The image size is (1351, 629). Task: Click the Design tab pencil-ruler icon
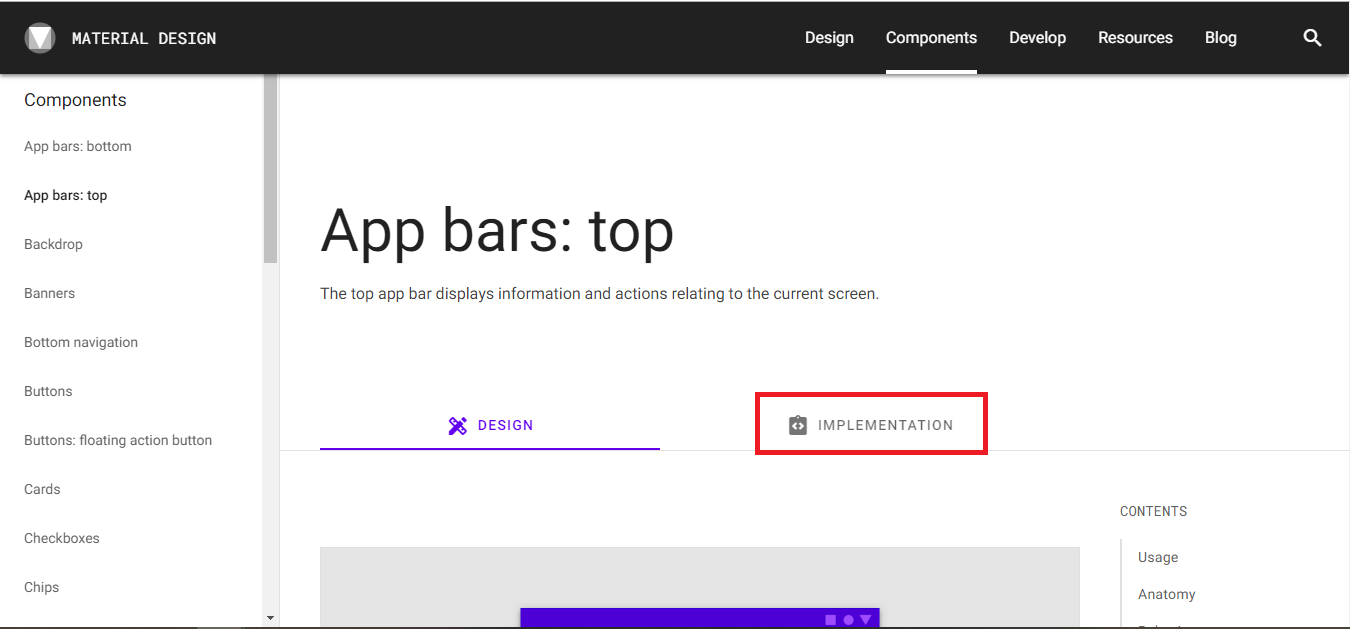458,426
